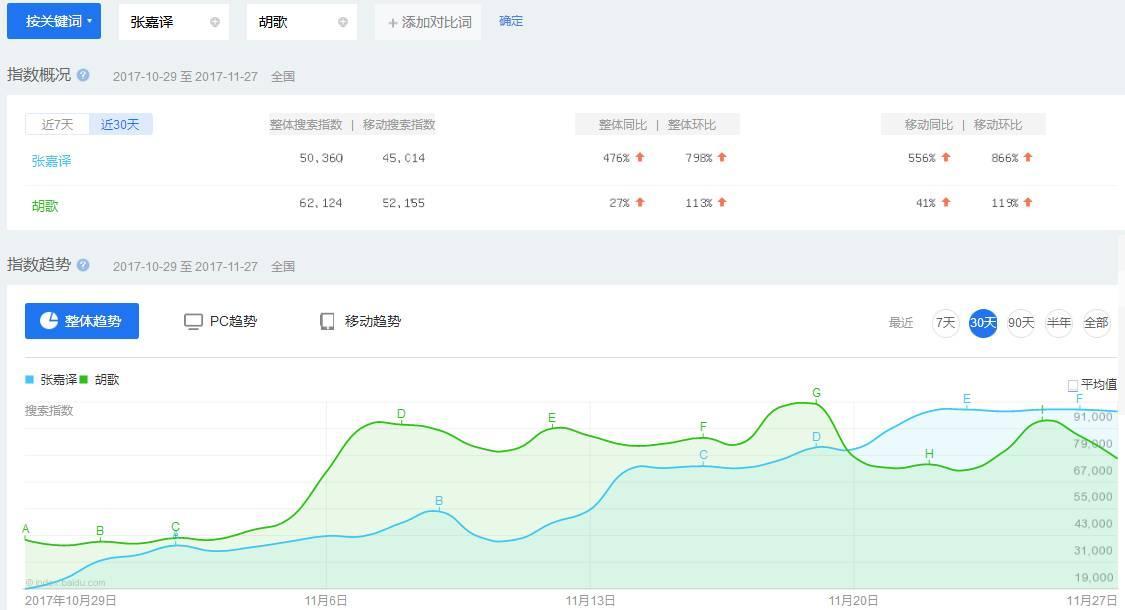Viewport: 1125px width, 610px height.
Task: Select the 90天 trend range
Action: [x=1020, y=323]
